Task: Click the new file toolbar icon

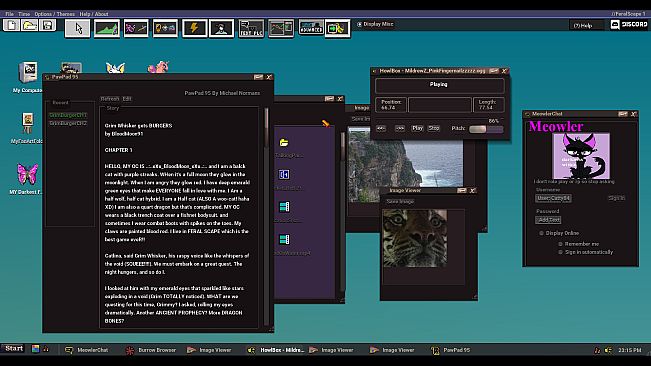Action: click(12, 25)
